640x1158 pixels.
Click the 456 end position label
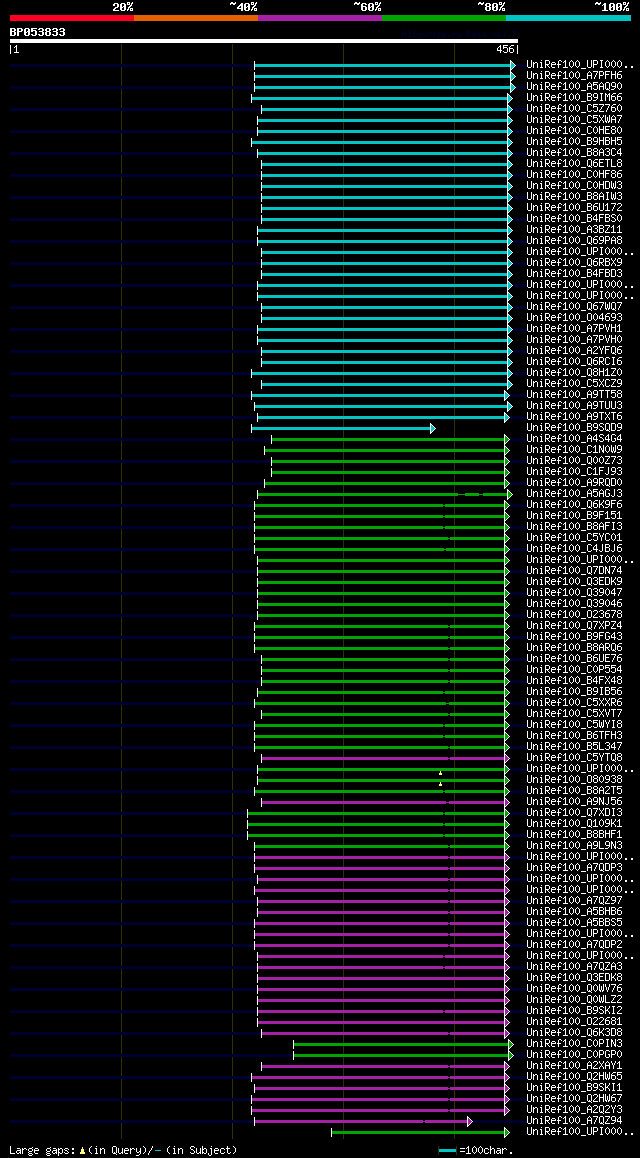[505, 49]
